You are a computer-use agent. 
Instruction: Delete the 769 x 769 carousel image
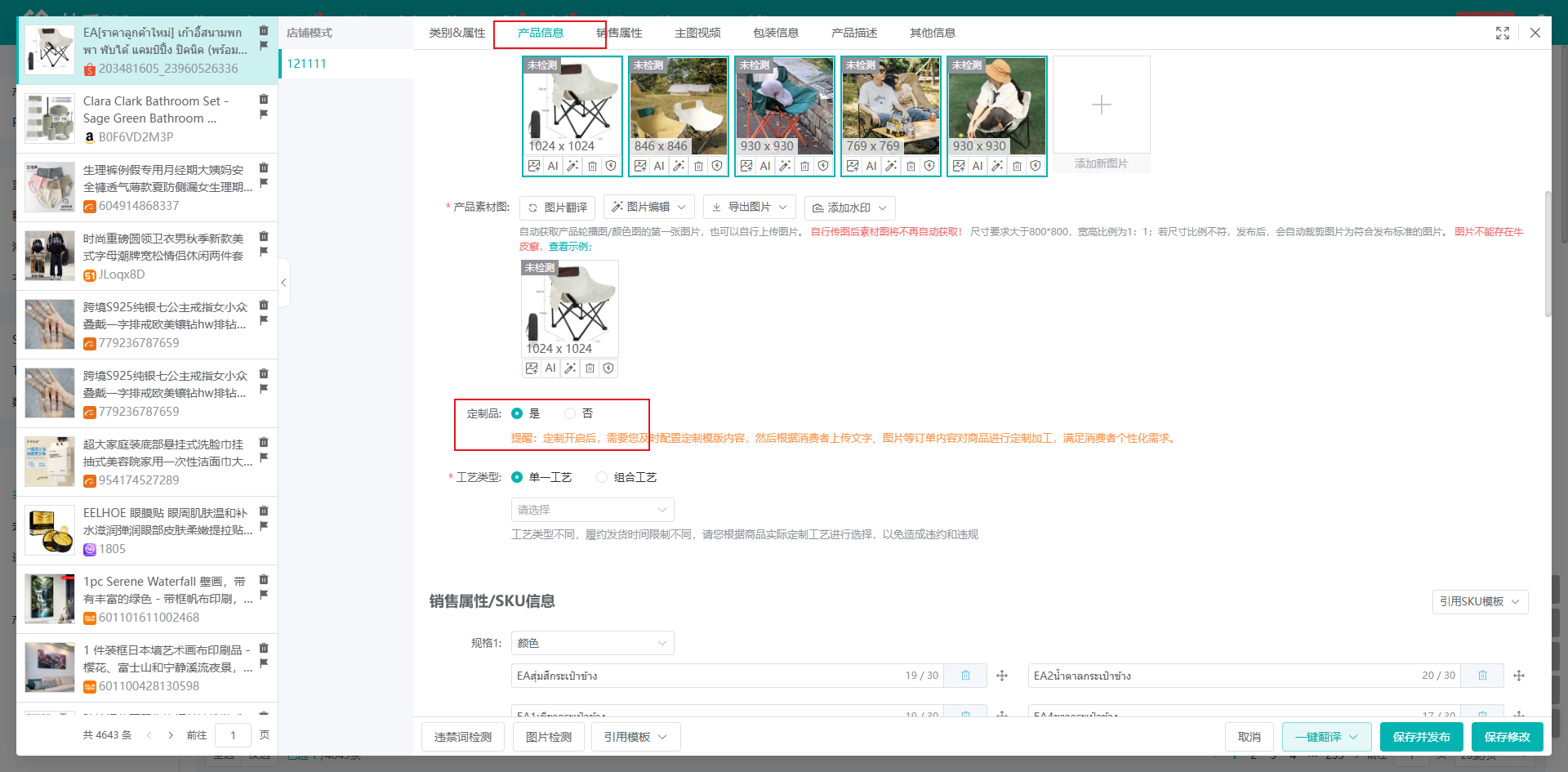pyautogui.click(x=911, y=166)
